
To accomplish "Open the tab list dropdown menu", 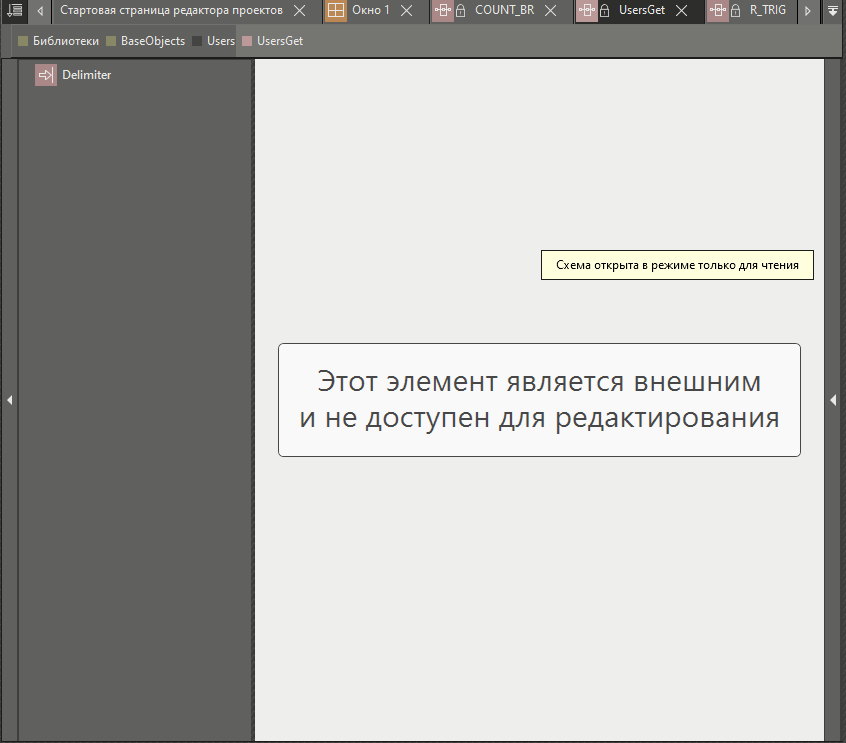I will point(833,11).
